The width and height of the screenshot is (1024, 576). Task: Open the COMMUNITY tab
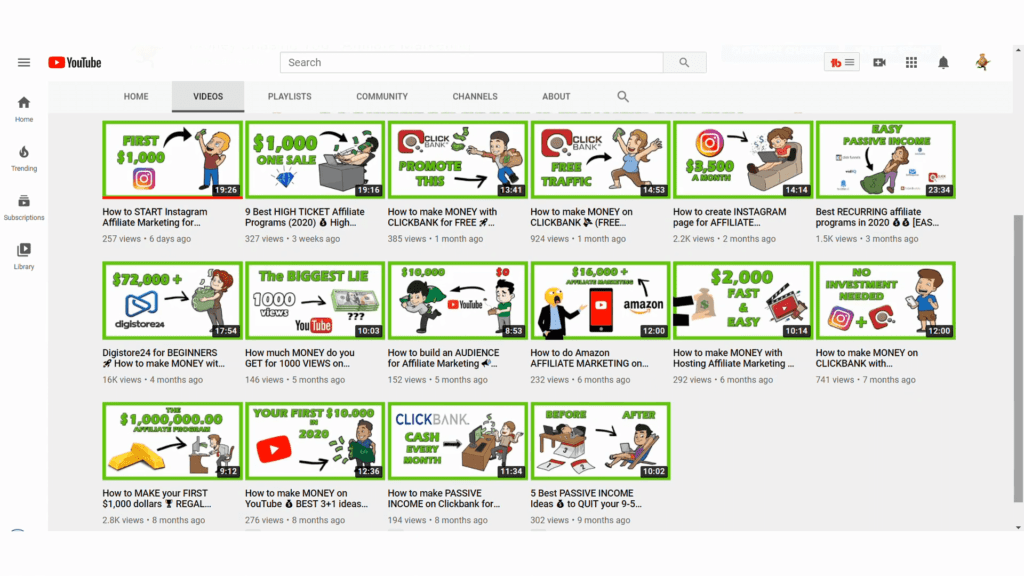pyautogui.click(x=382, y=97)
